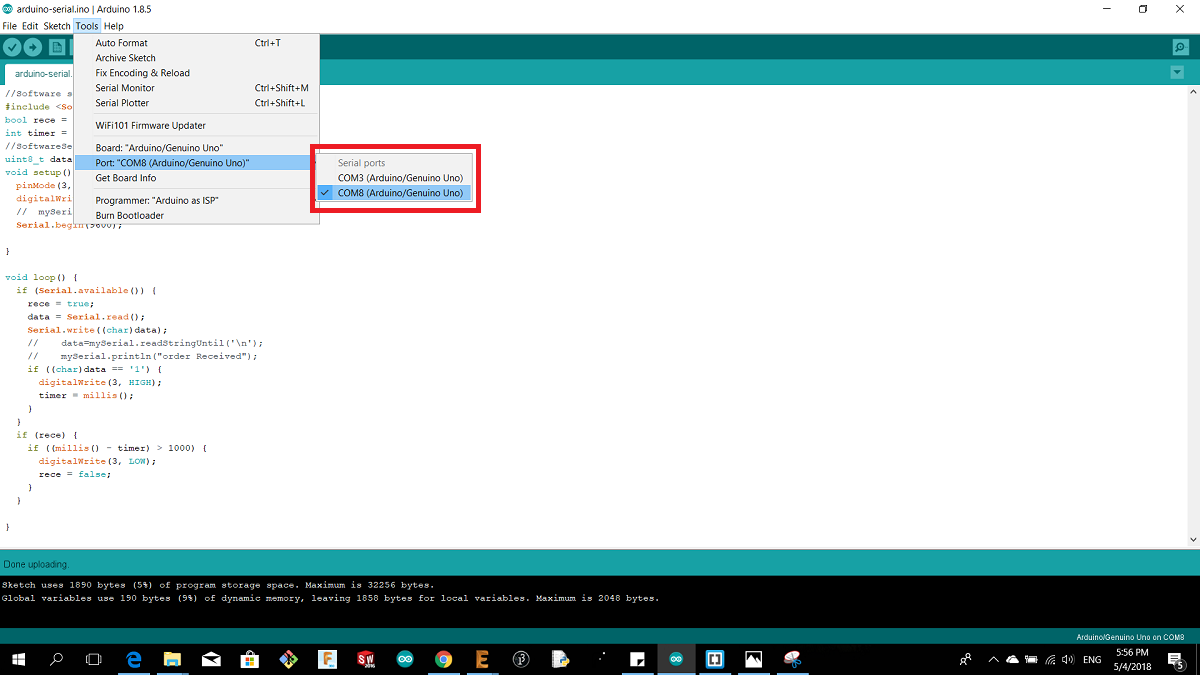Open Serial Monitor from Tools menu
1200x675 pixels.
pyautogui.click(x=197, y=88)
